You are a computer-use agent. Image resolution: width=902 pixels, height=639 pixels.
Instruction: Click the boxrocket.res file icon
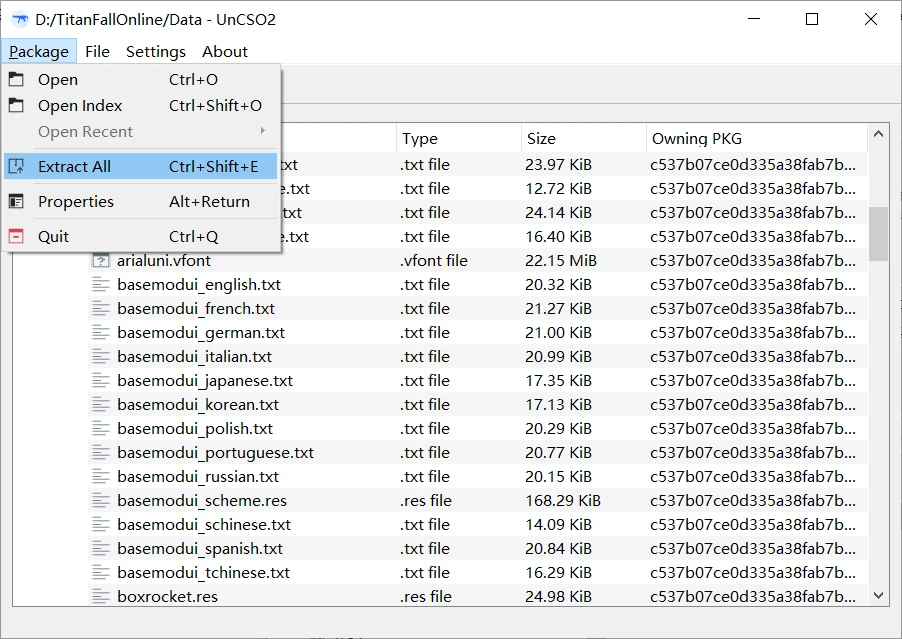tap(100, 596)
